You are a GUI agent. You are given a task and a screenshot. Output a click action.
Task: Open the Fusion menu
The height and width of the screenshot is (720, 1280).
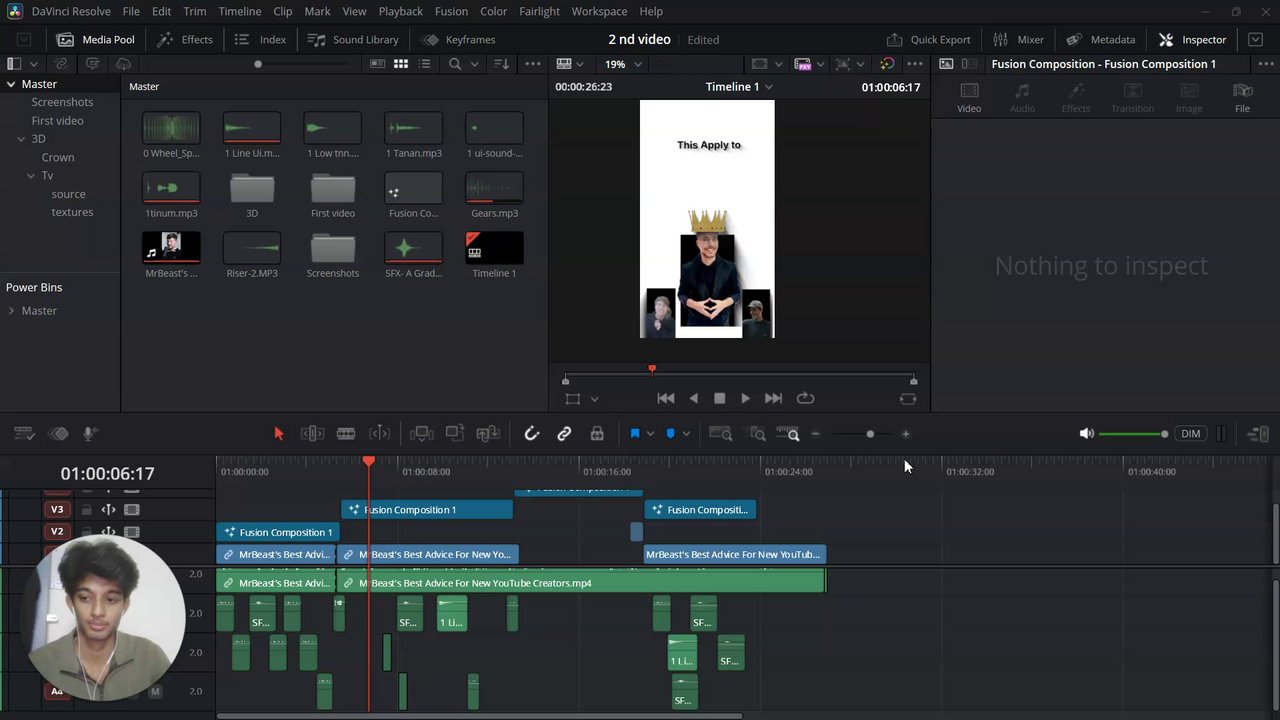pos(451,11)
